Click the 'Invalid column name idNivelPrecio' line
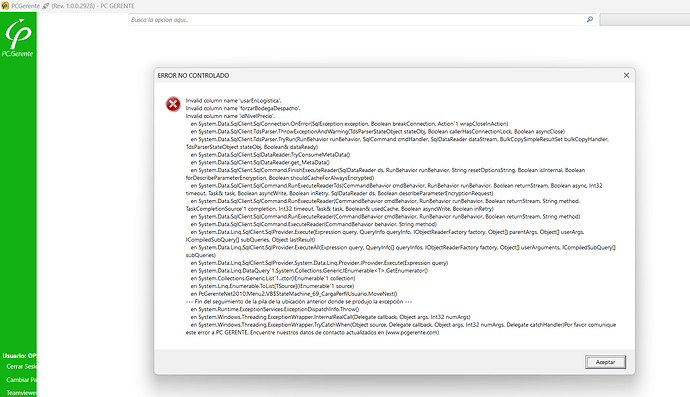 point(230,116)
